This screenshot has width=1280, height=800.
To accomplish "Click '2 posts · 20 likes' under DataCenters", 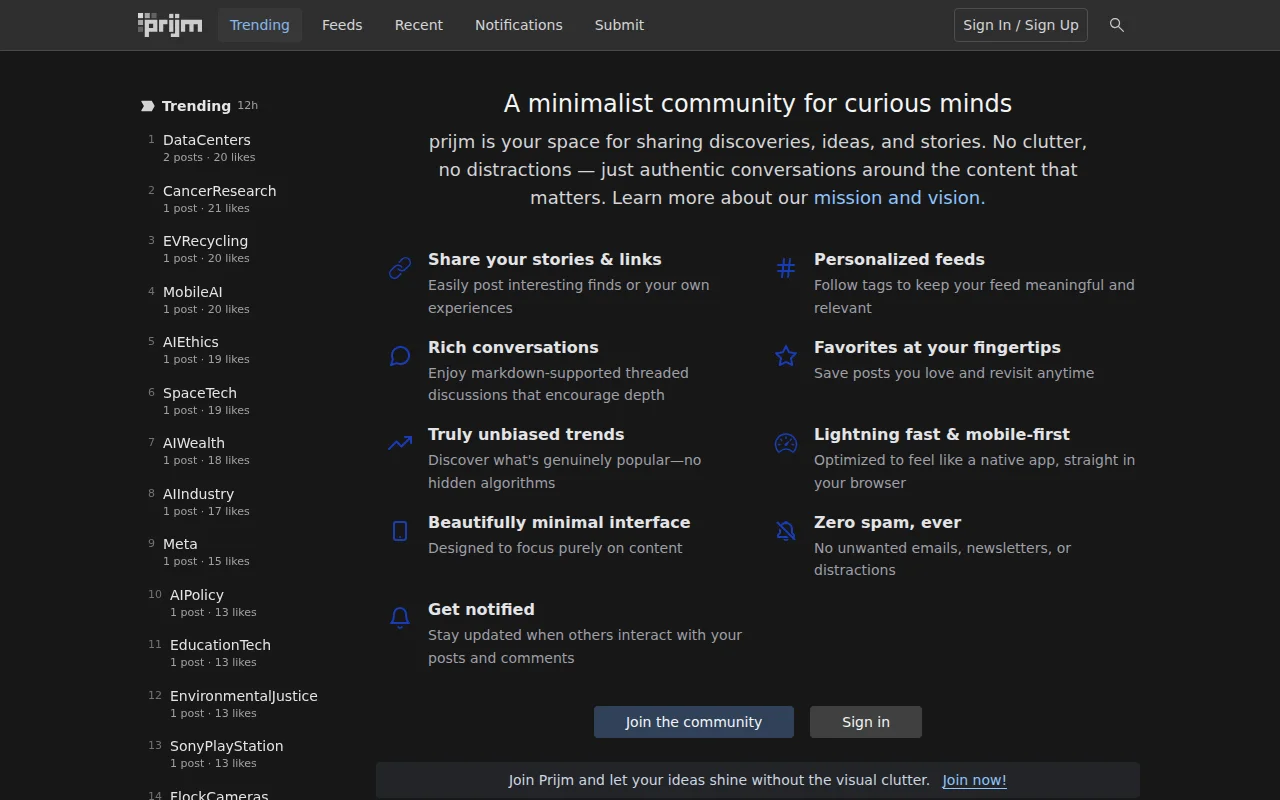I will (209, 158).
